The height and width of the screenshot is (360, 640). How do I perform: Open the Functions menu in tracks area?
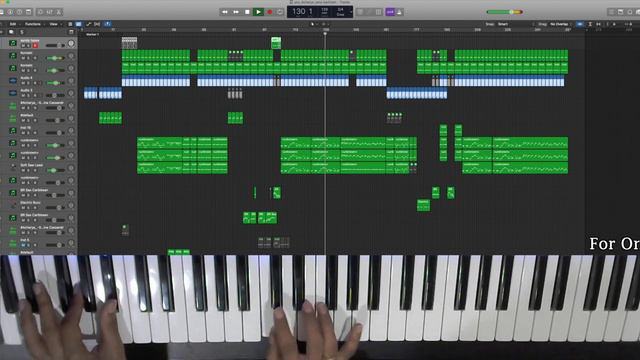(x=33, y=24)
